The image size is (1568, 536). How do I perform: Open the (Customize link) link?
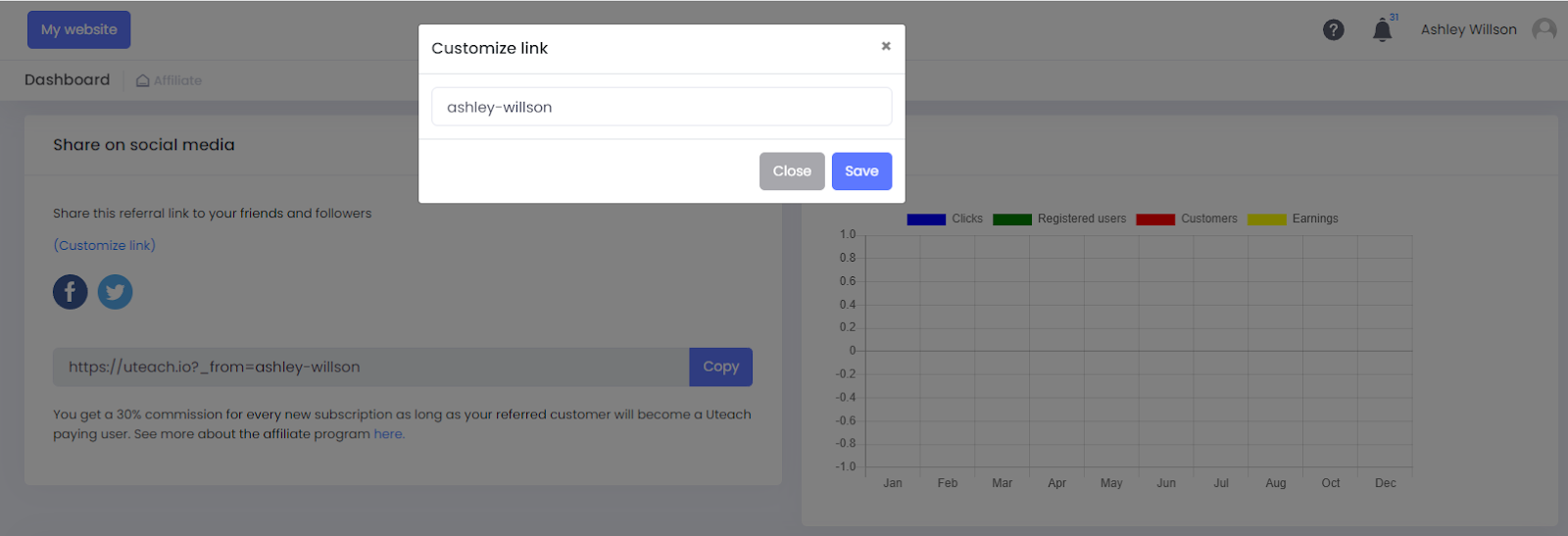tap(105, 246)
